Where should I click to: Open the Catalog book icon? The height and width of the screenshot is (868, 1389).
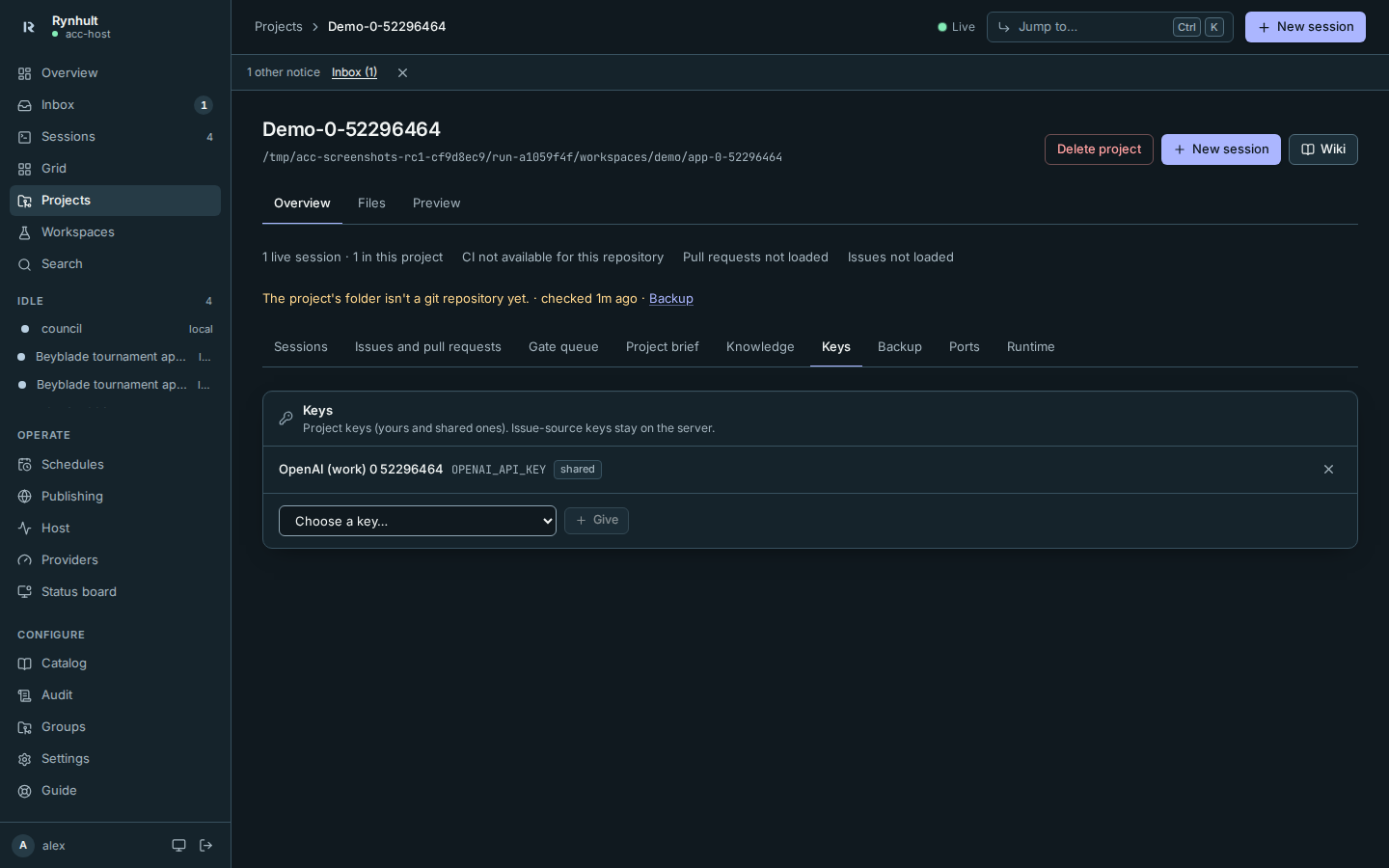tap(24, 664)
